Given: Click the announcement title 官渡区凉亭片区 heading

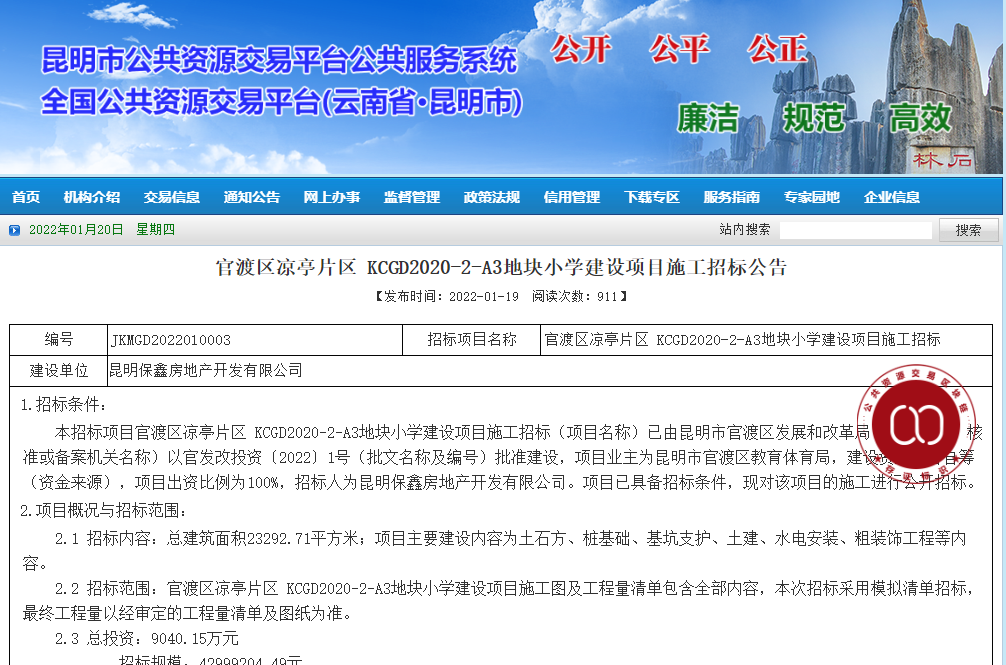Looking at the screenshot, I should coord(502,268).
